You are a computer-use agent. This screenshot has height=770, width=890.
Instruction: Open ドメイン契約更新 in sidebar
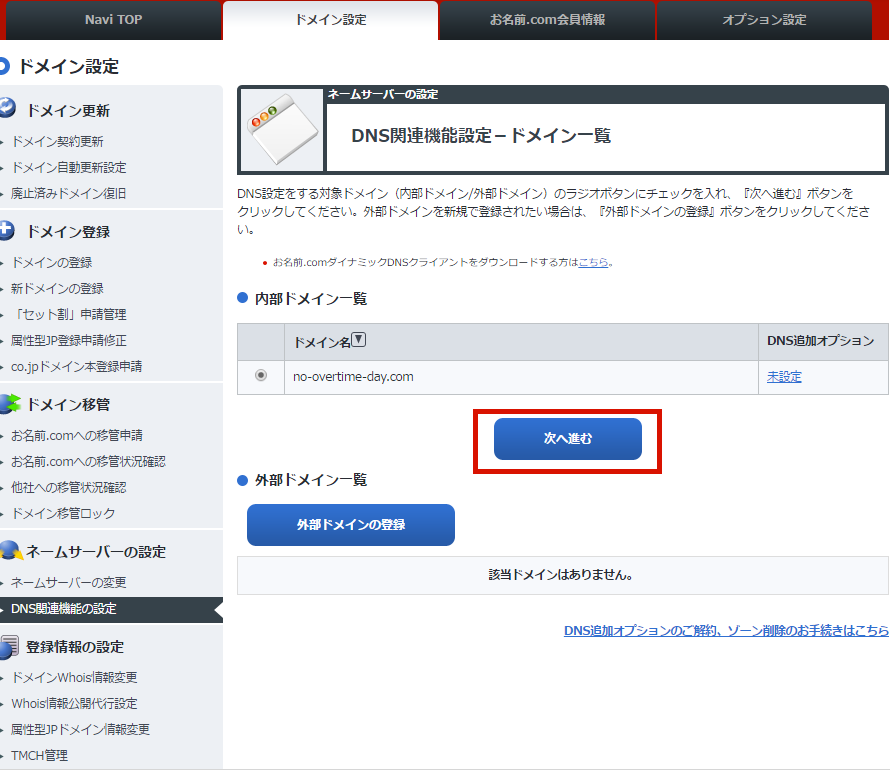(x=57, y=141)
